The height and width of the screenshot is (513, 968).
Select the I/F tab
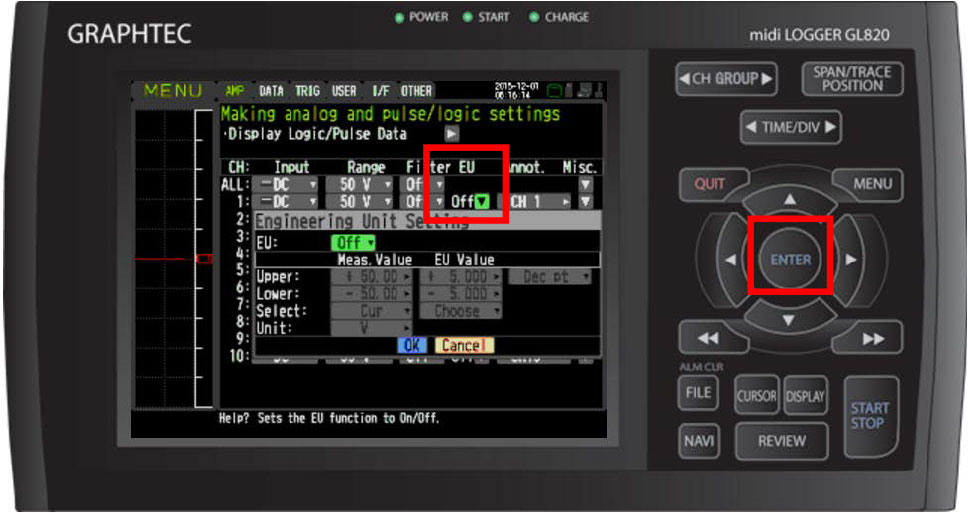pyautogui.click(x=380, y=91)
